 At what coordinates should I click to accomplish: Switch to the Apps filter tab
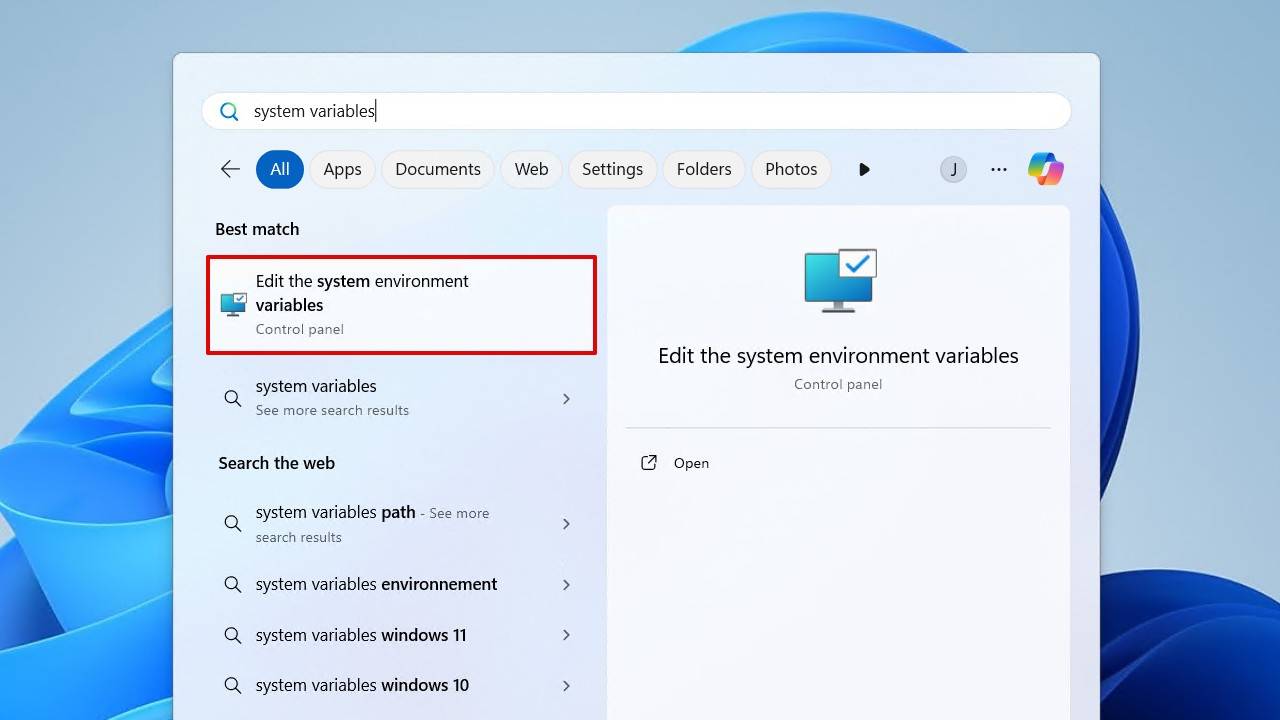tap(342, 169)
